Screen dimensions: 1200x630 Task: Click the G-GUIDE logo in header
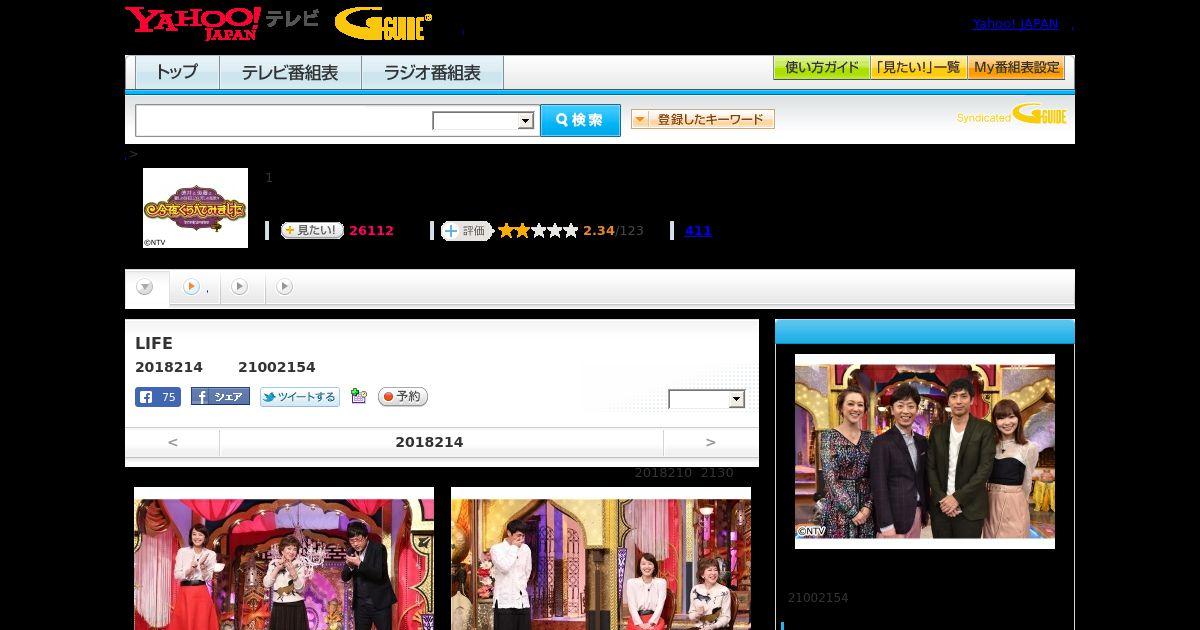click(383, 23)
